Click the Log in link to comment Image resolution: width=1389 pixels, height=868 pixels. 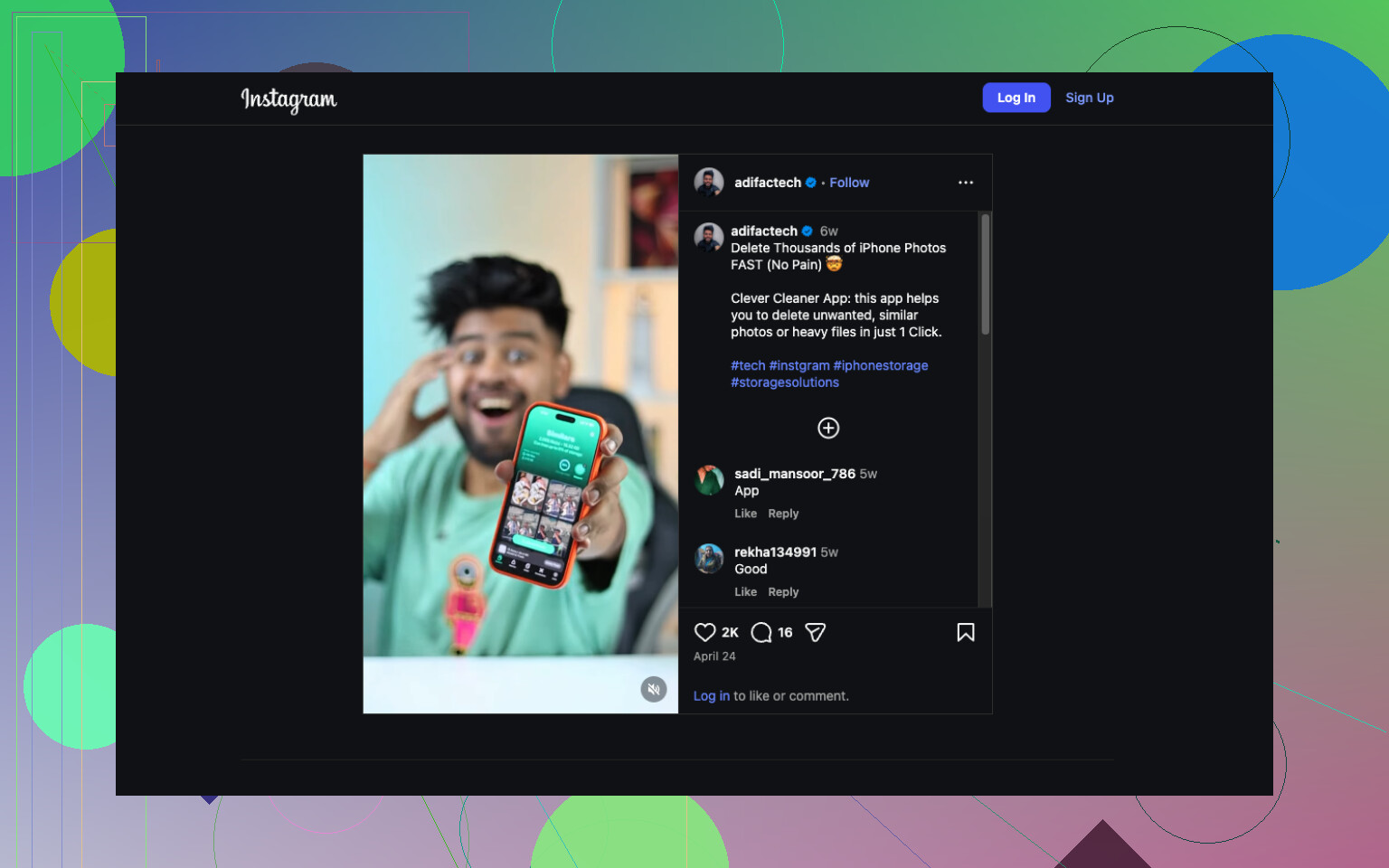point(712,696)
